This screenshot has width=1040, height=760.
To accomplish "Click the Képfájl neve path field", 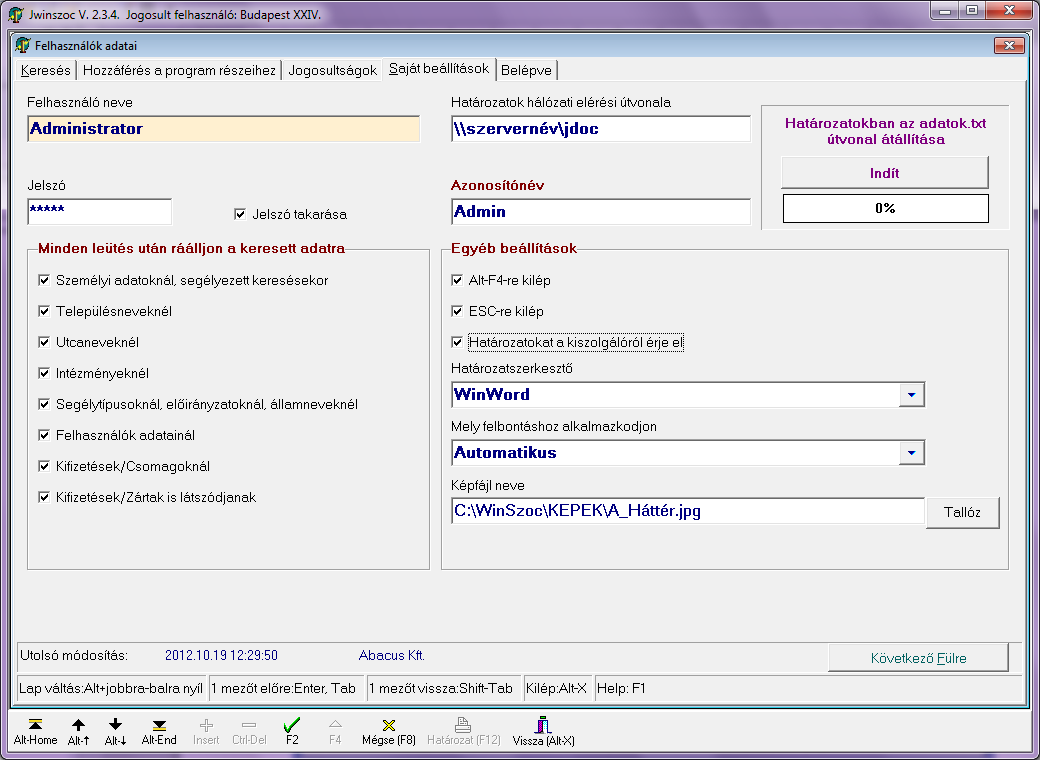I will [x=688, y=511].
